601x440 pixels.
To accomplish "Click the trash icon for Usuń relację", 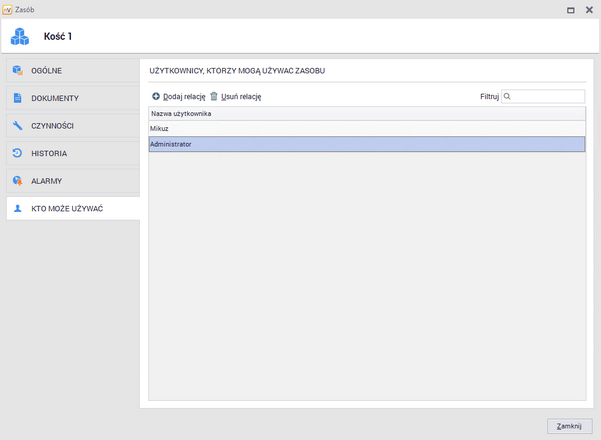I will [213, 96].
